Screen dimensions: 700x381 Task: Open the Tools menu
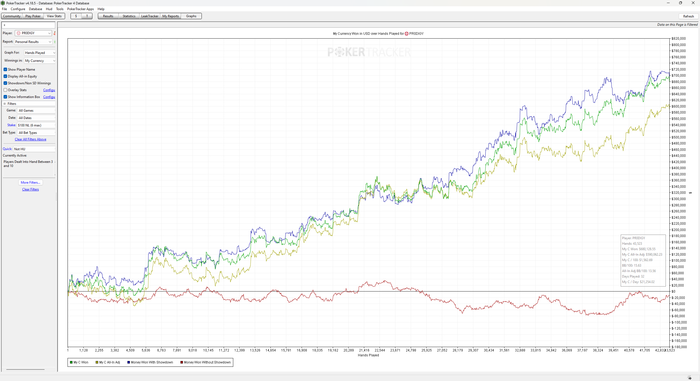click(x=59, y=9)
